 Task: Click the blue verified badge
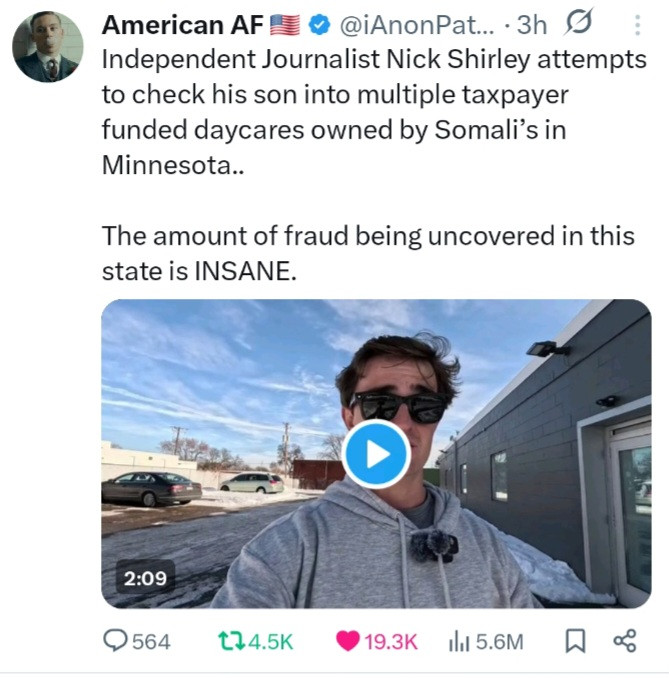point(319,23)
